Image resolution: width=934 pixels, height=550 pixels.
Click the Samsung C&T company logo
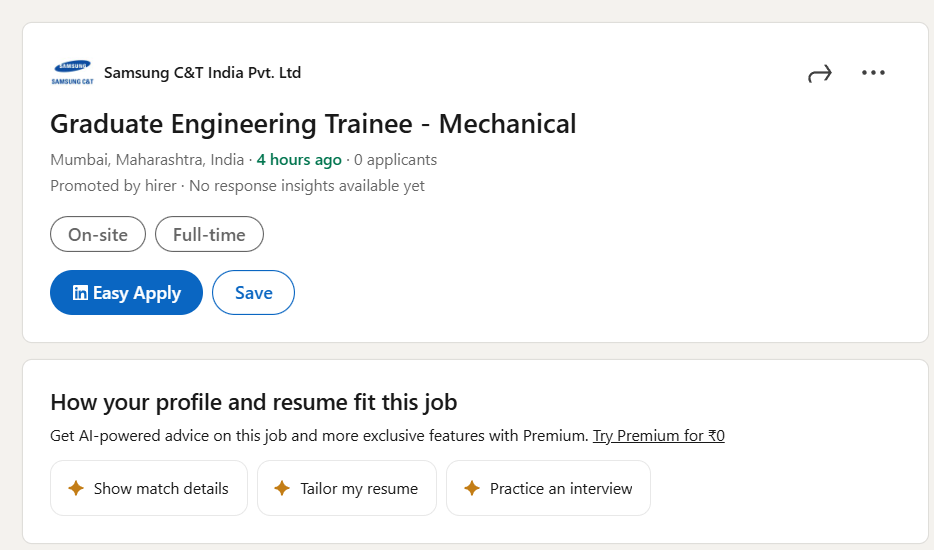pyautogui.click(x=71, y=73)
